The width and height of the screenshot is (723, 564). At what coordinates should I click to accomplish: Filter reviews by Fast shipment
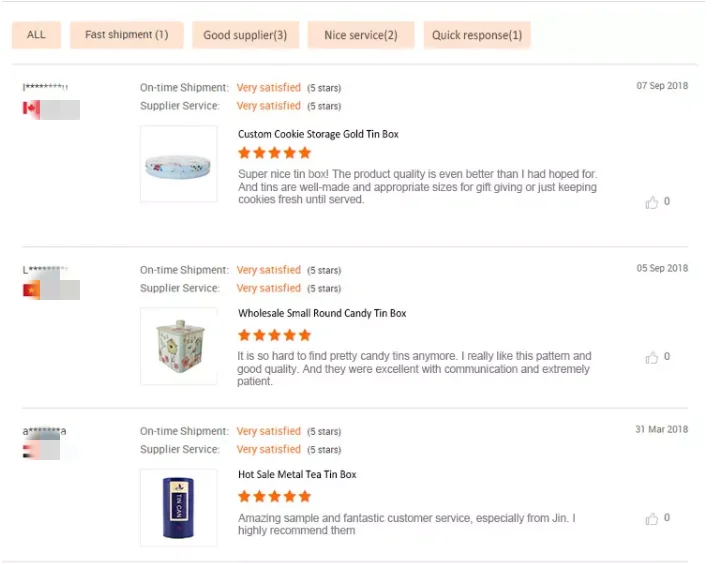point(126,35)
